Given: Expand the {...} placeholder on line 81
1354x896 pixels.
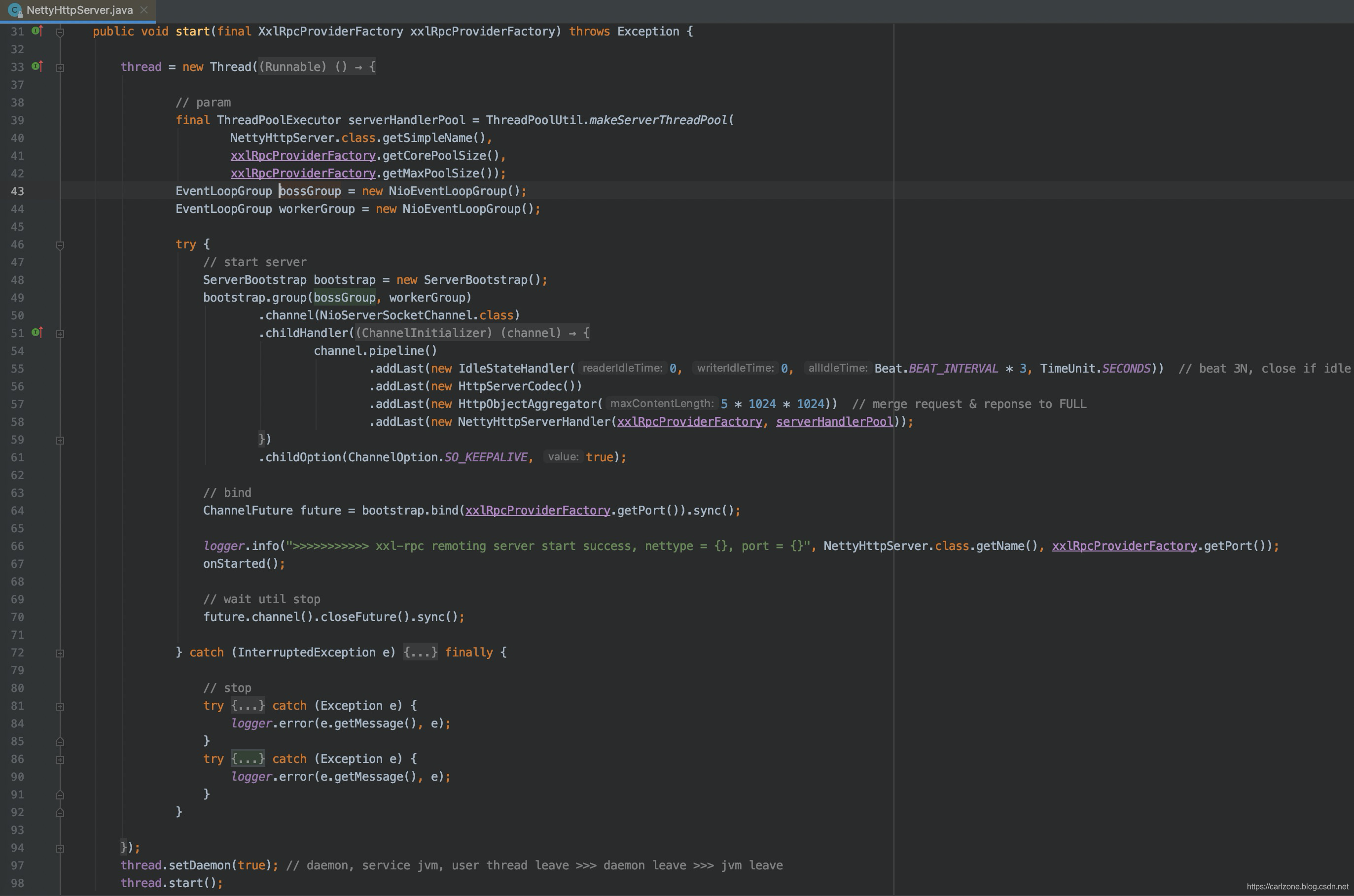Looking at the screenshot, I should (248, 705).
